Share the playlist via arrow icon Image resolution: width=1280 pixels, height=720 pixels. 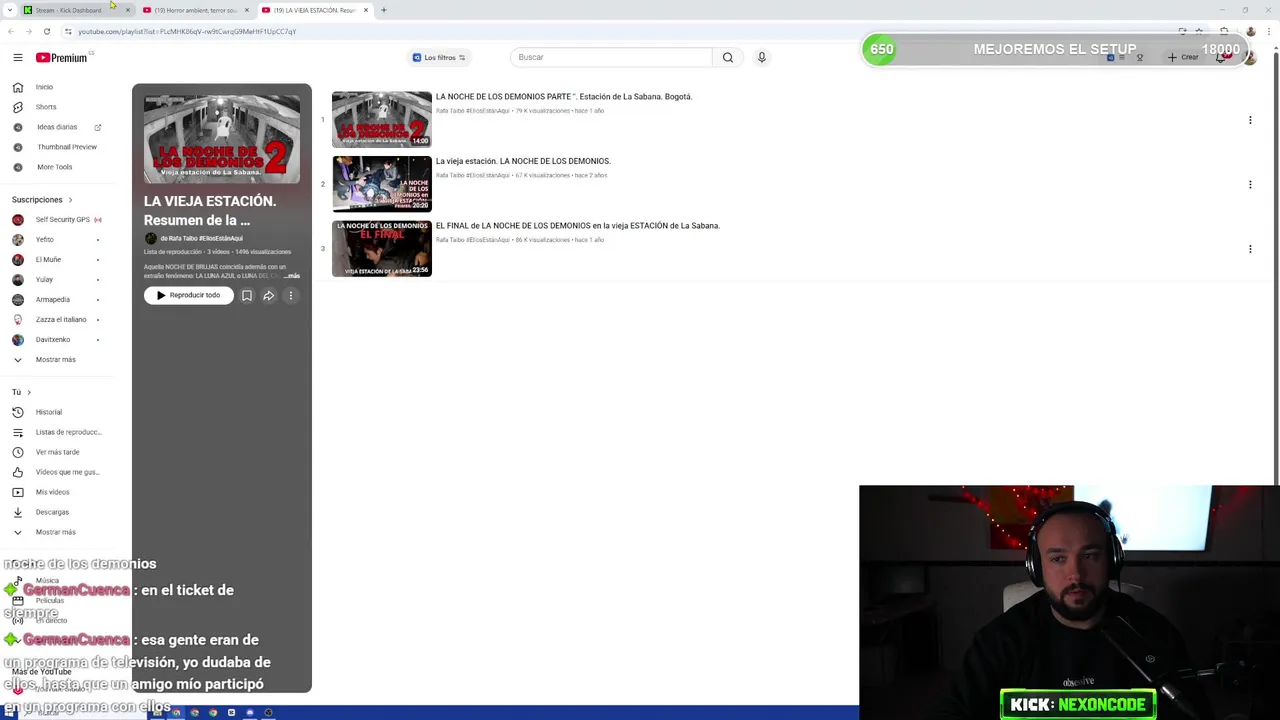(269, 295)
